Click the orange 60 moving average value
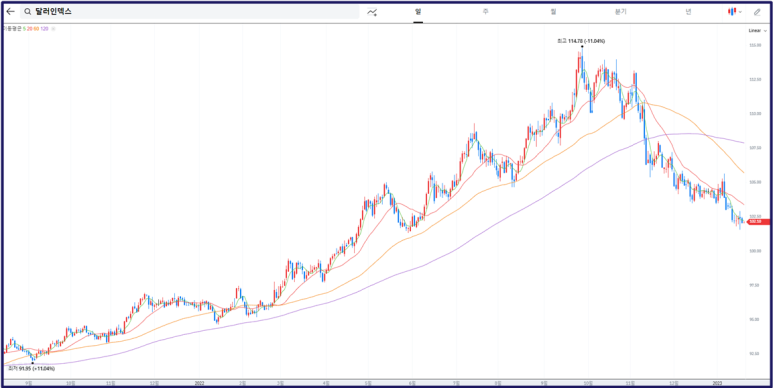This screenshot has height=388, width=773. tap(36, 29)
